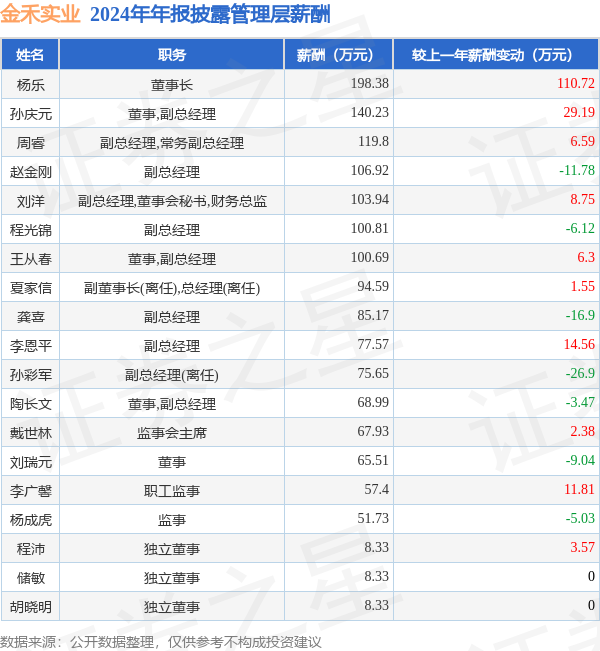Click 刘瑞元's 董事 position cell

tap(171, 462)
